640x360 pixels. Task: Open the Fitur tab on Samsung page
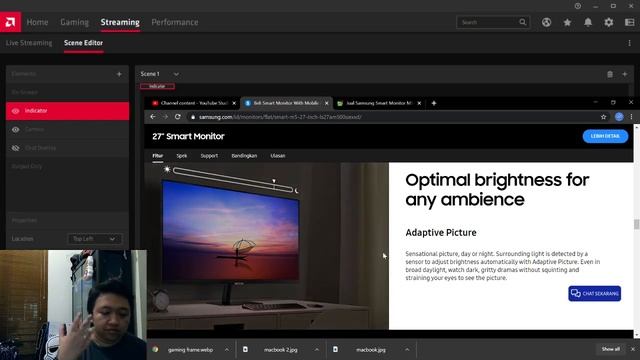[x=158, y=156]
